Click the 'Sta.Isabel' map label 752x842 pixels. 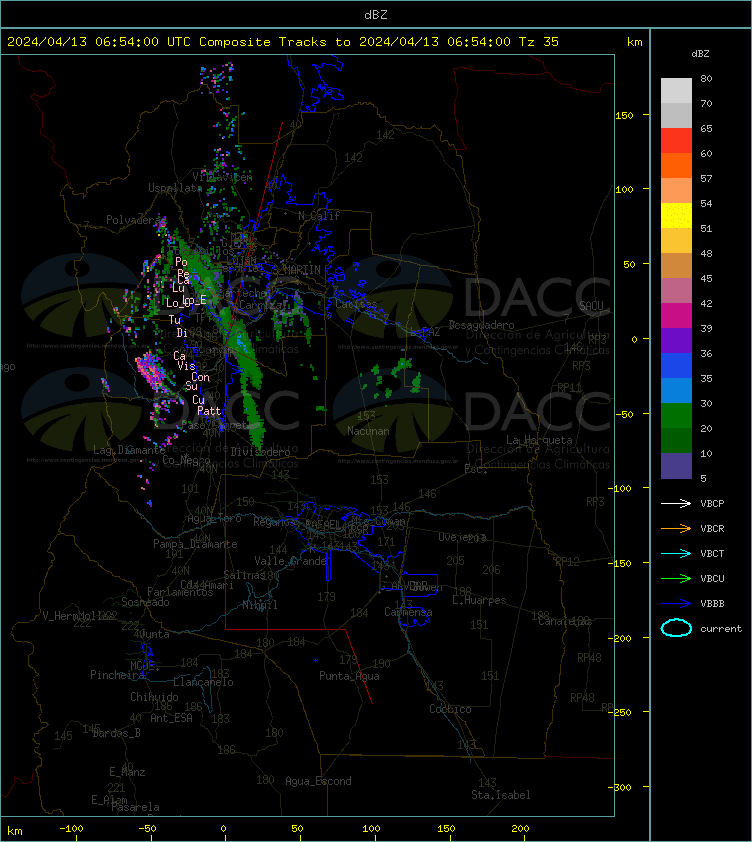[501, 795]
